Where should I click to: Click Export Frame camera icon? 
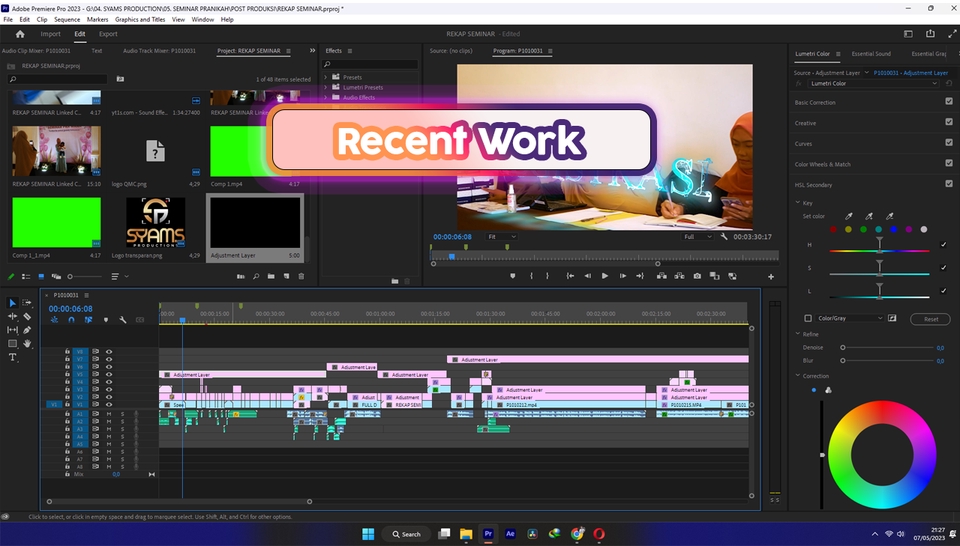click(x=697, y=276)
